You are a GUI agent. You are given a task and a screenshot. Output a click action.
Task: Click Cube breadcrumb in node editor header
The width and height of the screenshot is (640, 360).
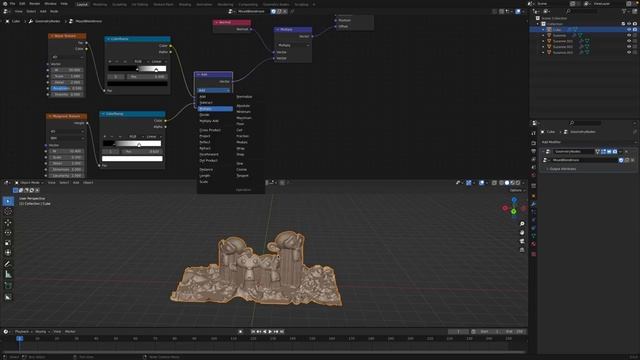tap(16, 21)
